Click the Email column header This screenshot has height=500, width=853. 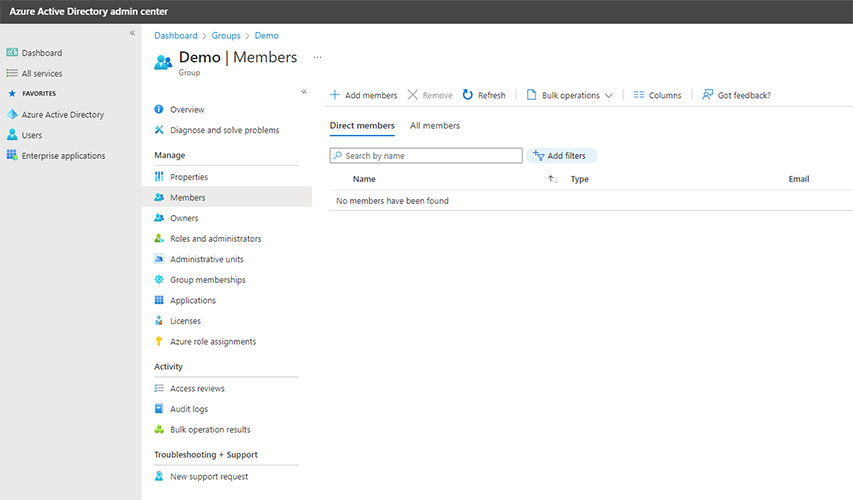click(799, 179)
